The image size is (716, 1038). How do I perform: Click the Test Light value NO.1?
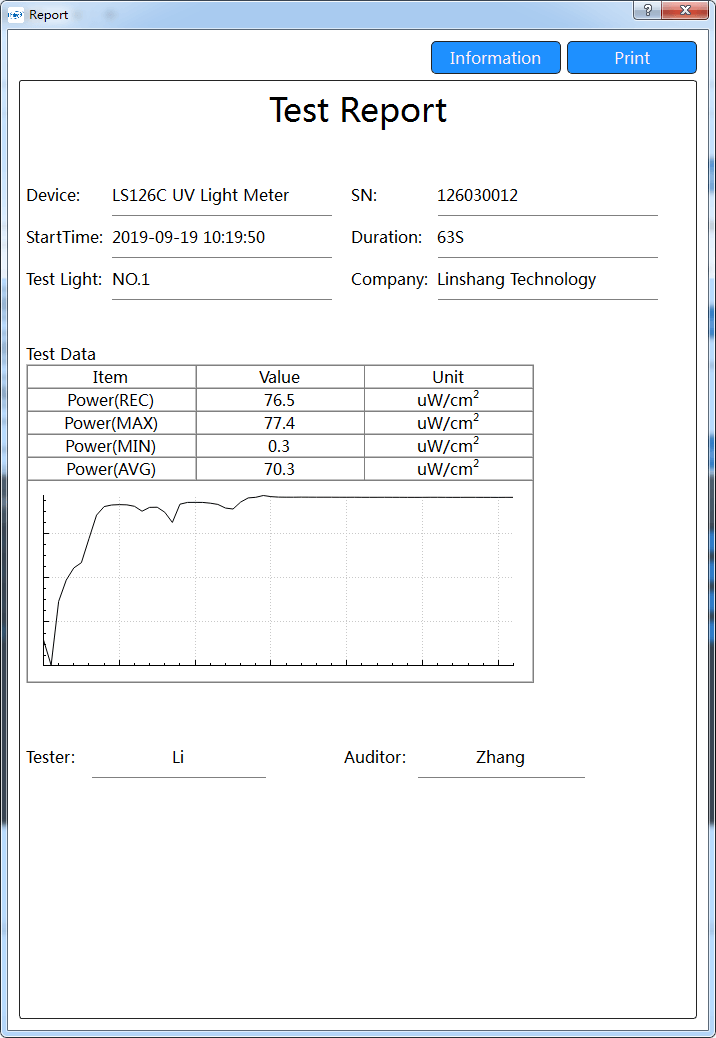pyautogui.click(x=131, y=279)
